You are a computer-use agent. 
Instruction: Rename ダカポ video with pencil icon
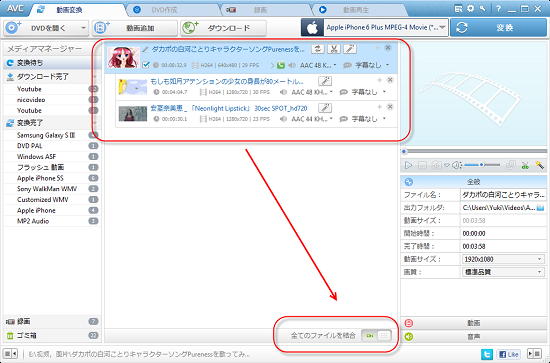145,49
